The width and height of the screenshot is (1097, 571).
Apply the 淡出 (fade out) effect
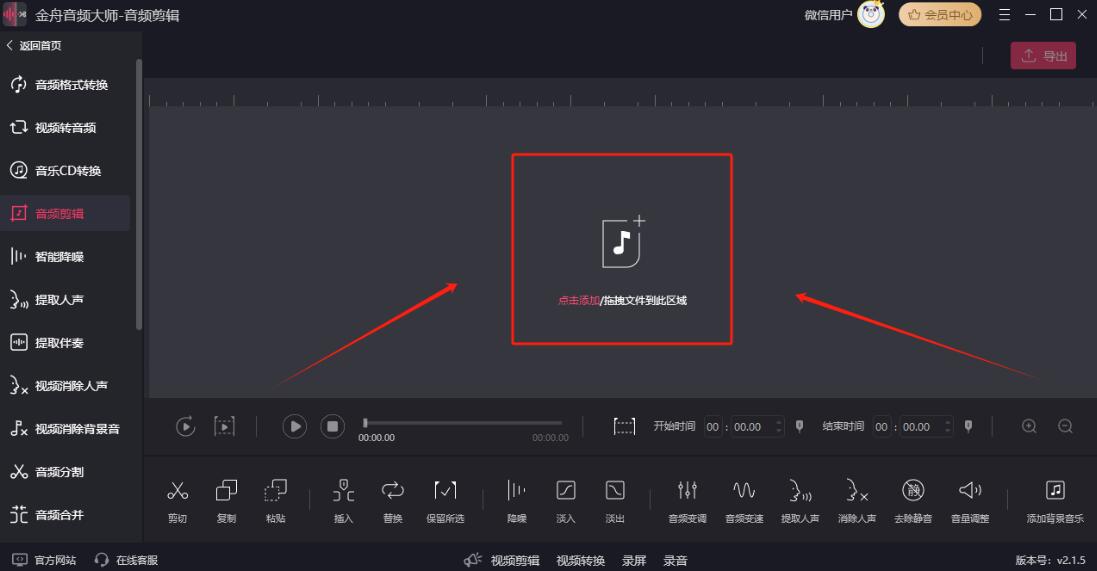pyautogui.click(x=614, y=500)
